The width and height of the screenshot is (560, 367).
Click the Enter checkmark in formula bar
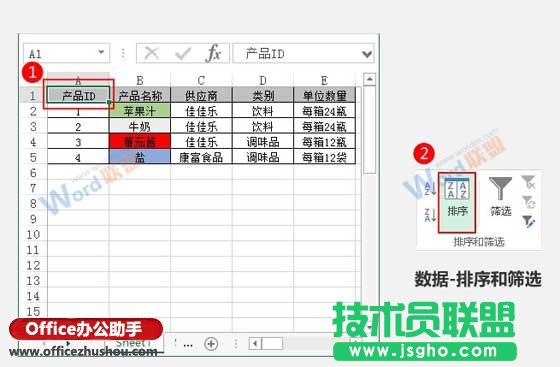click(x=183, y=54)
